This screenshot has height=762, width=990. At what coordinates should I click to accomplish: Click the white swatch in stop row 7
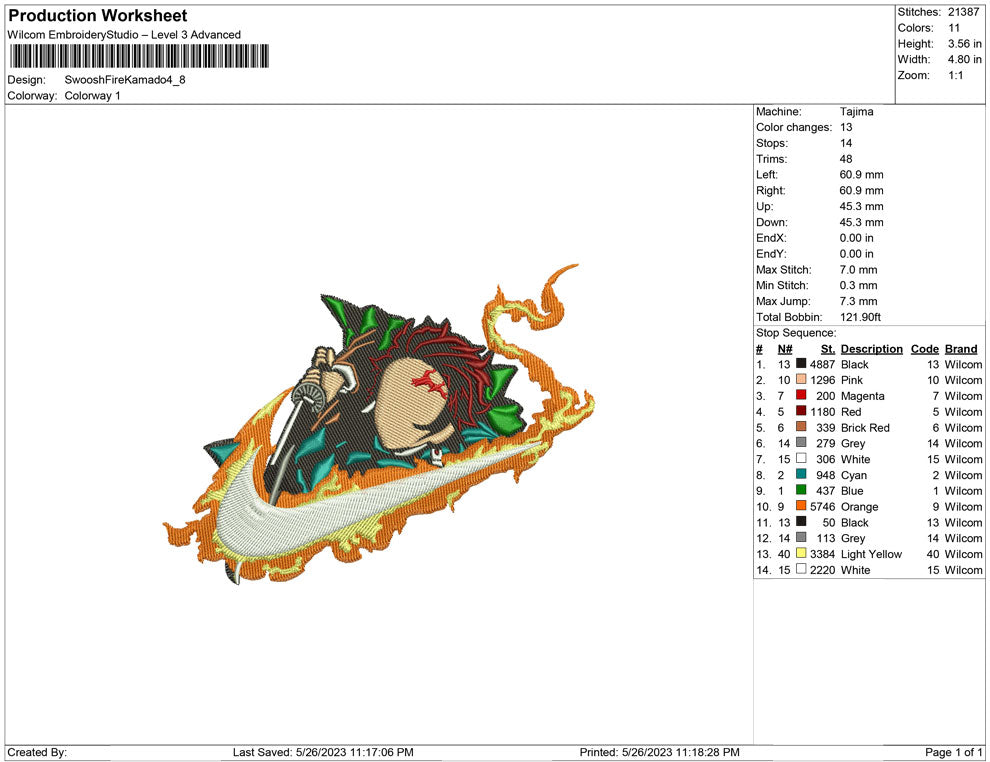(x=801, y=458)
